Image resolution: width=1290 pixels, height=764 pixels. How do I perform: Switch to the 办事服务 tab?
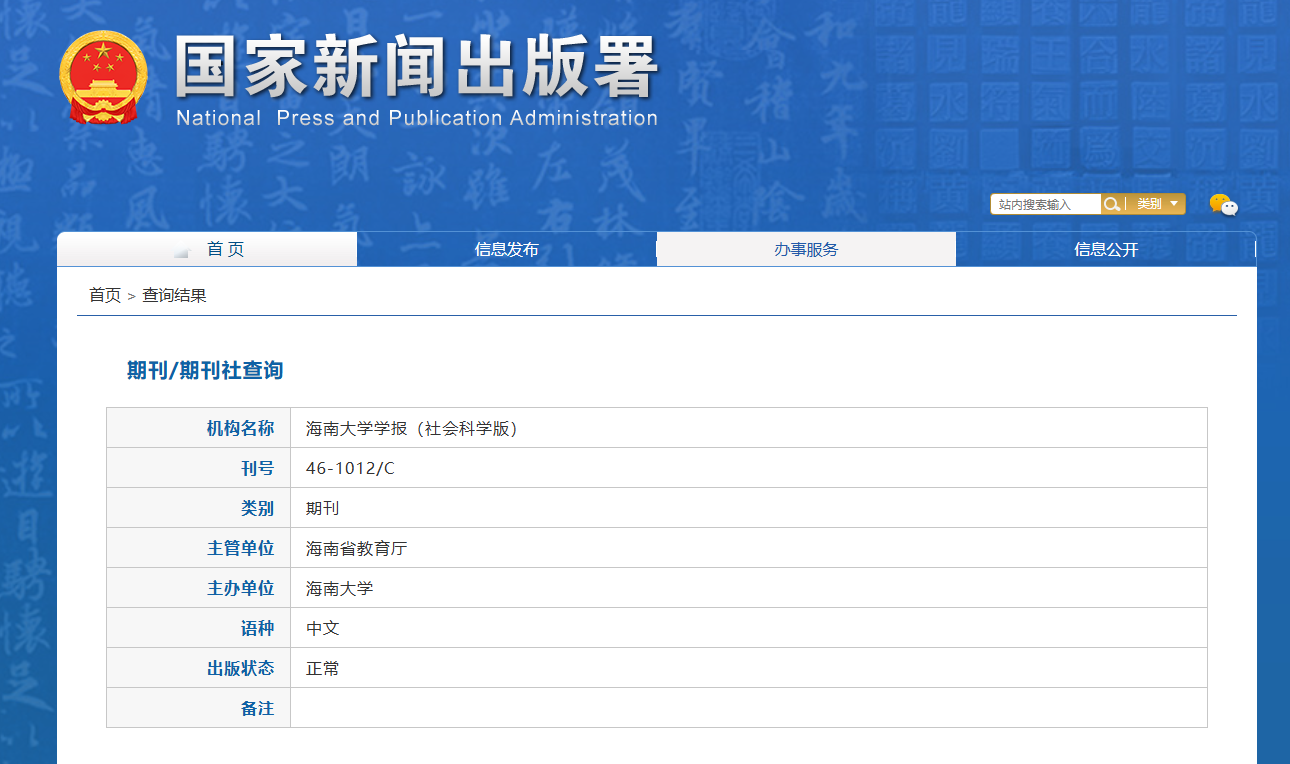[x=806, y=250]
